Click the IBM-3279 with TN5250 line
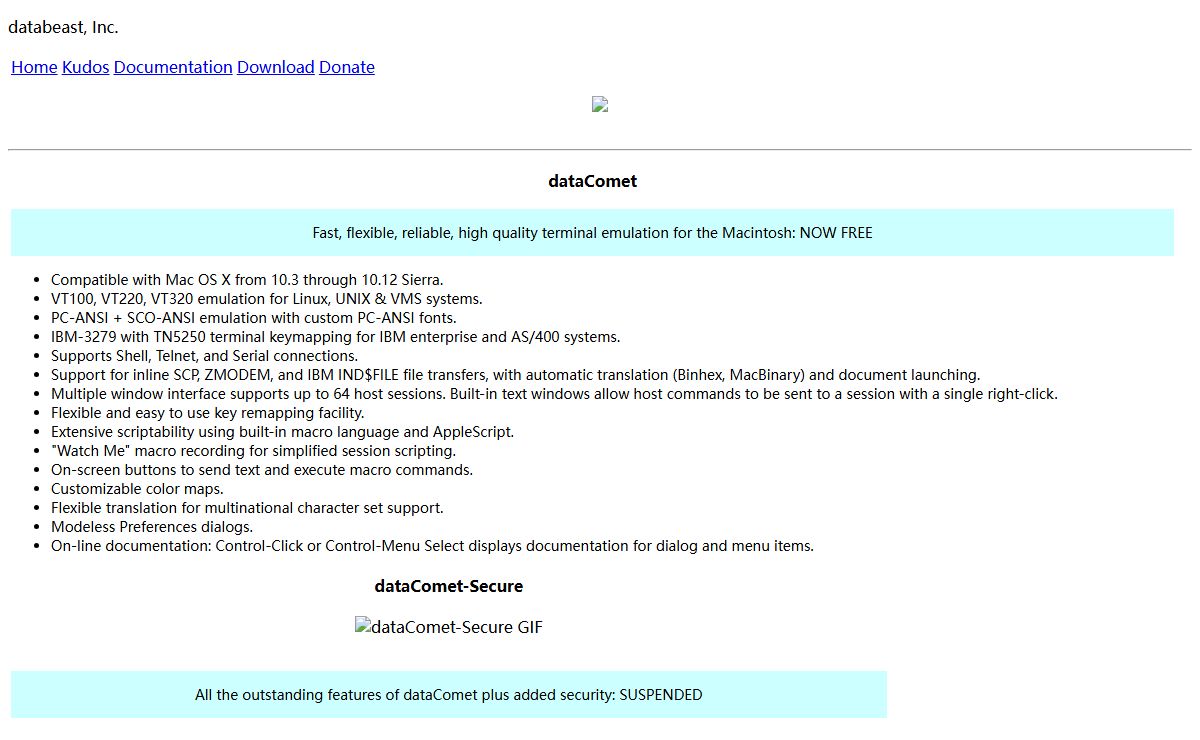The width and height of the screenshot is (1200, 740). [x=336, y=337]
